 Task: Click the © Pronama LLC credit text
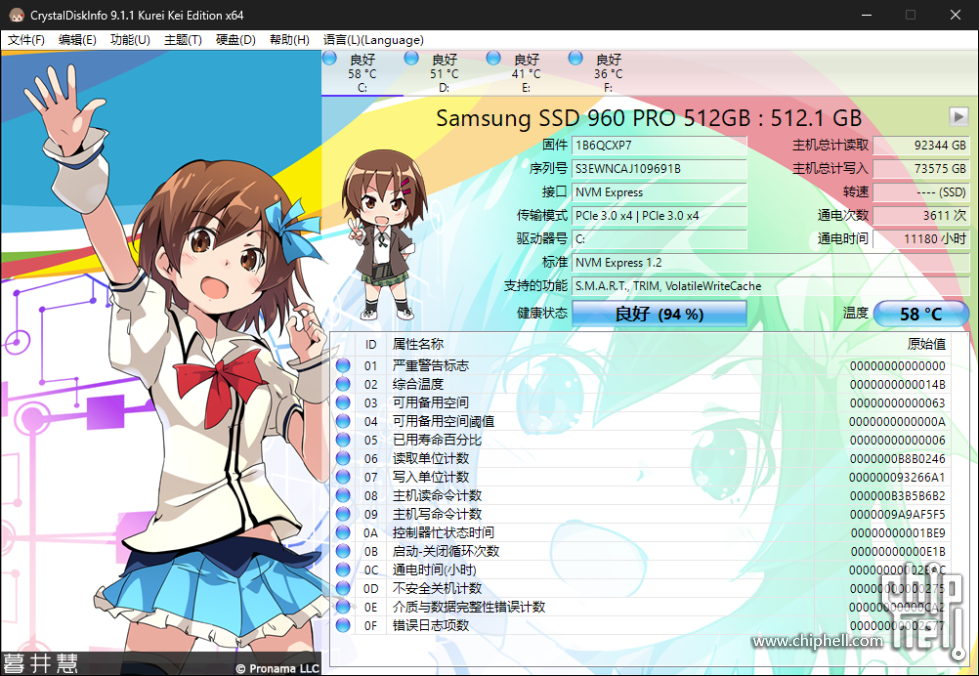278,668
